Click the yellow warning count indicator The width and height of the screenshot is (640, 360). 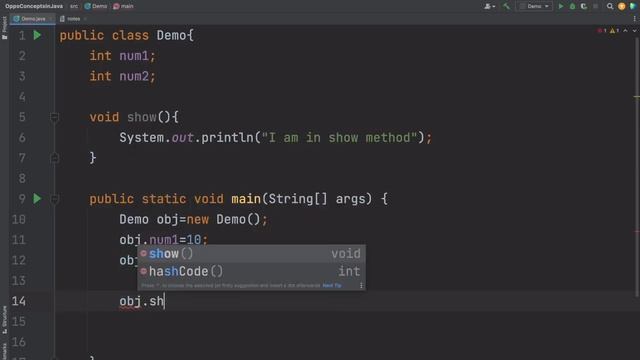(x=614, y=31)
